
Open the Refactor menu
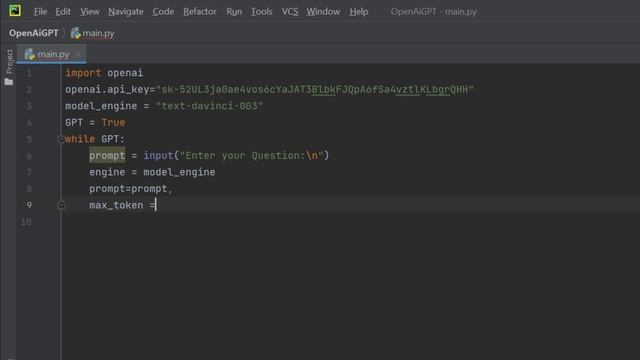pyautogui.click(x=200, y=11)
